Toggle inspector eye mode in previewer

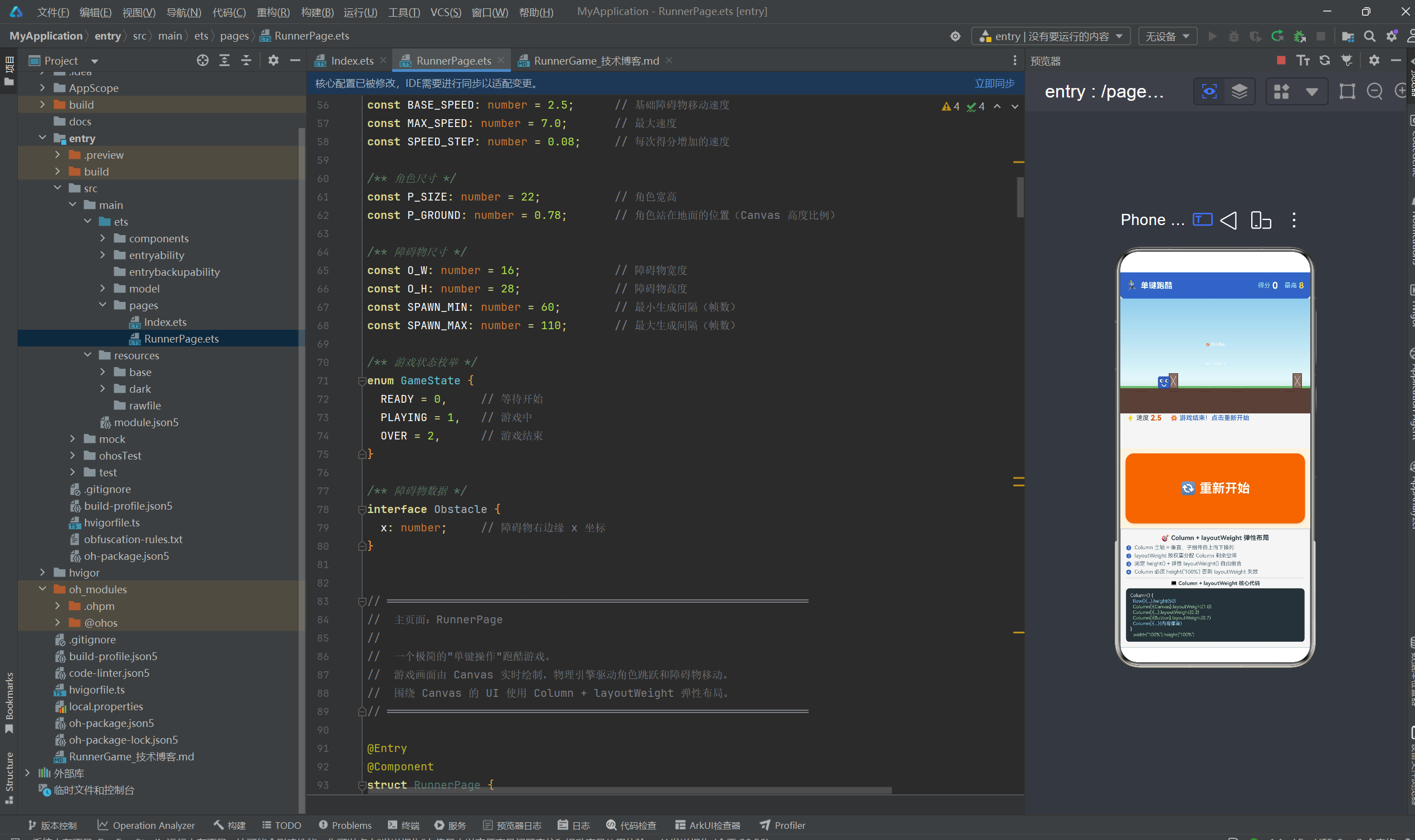pyautogui.click(x=1209, y=91)
